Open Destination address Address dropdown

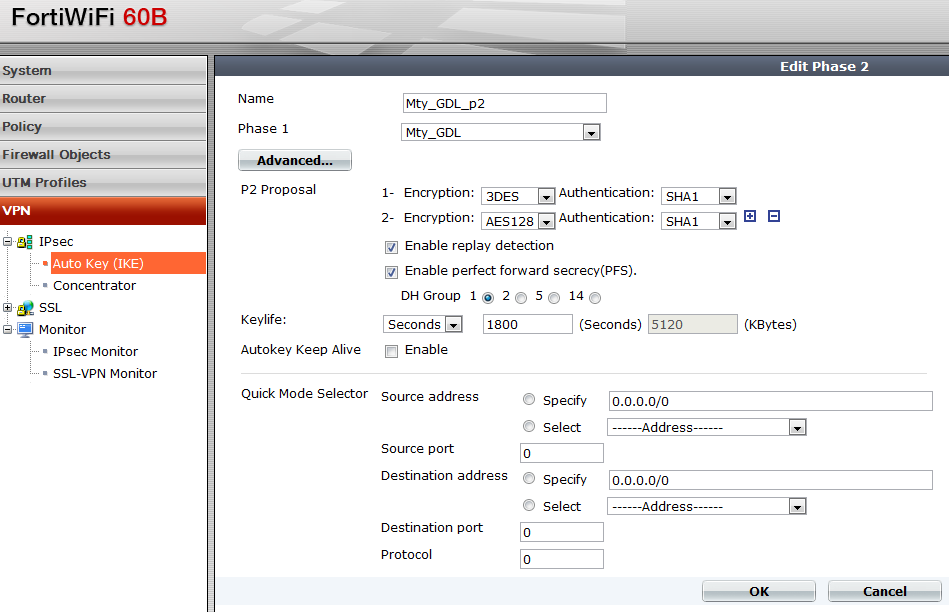pos(706,506)
